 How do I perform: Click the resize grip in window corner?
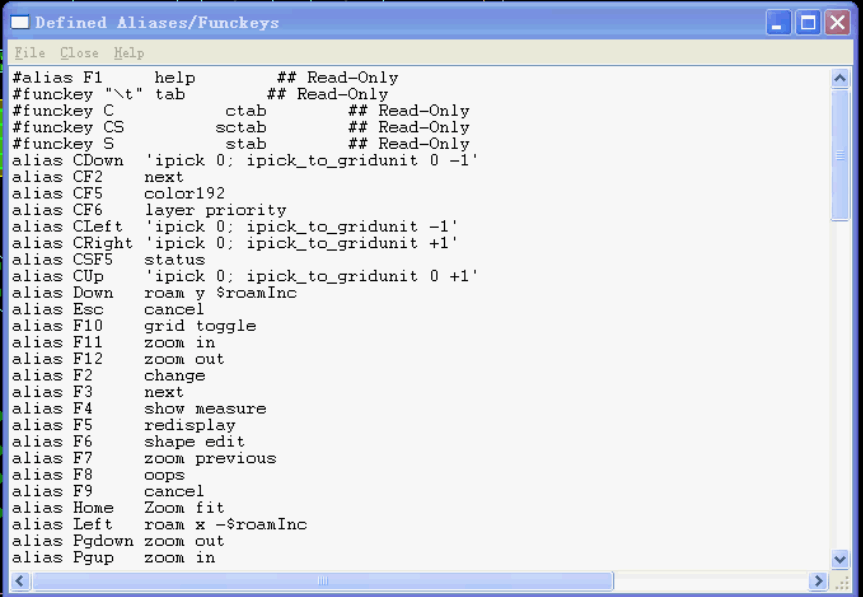(x=842, y=582)
